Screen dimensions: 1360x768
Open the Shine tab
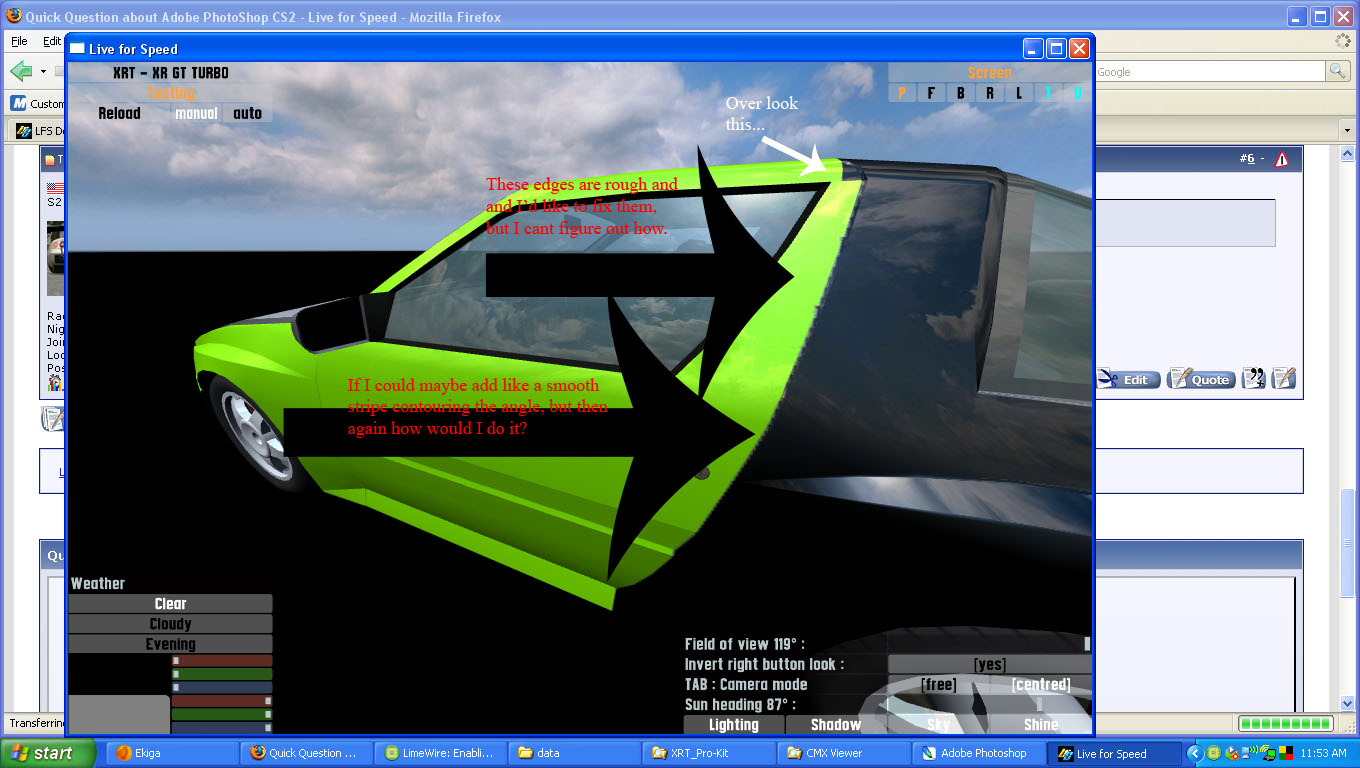point(1041,725)
